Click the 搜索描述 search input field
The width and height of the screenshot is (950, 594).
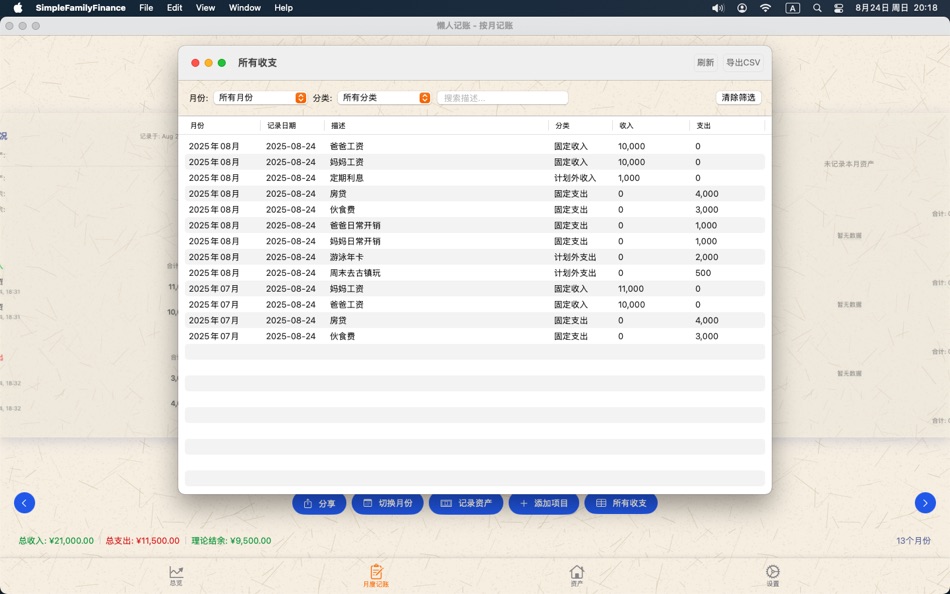[x=502, y=97]
